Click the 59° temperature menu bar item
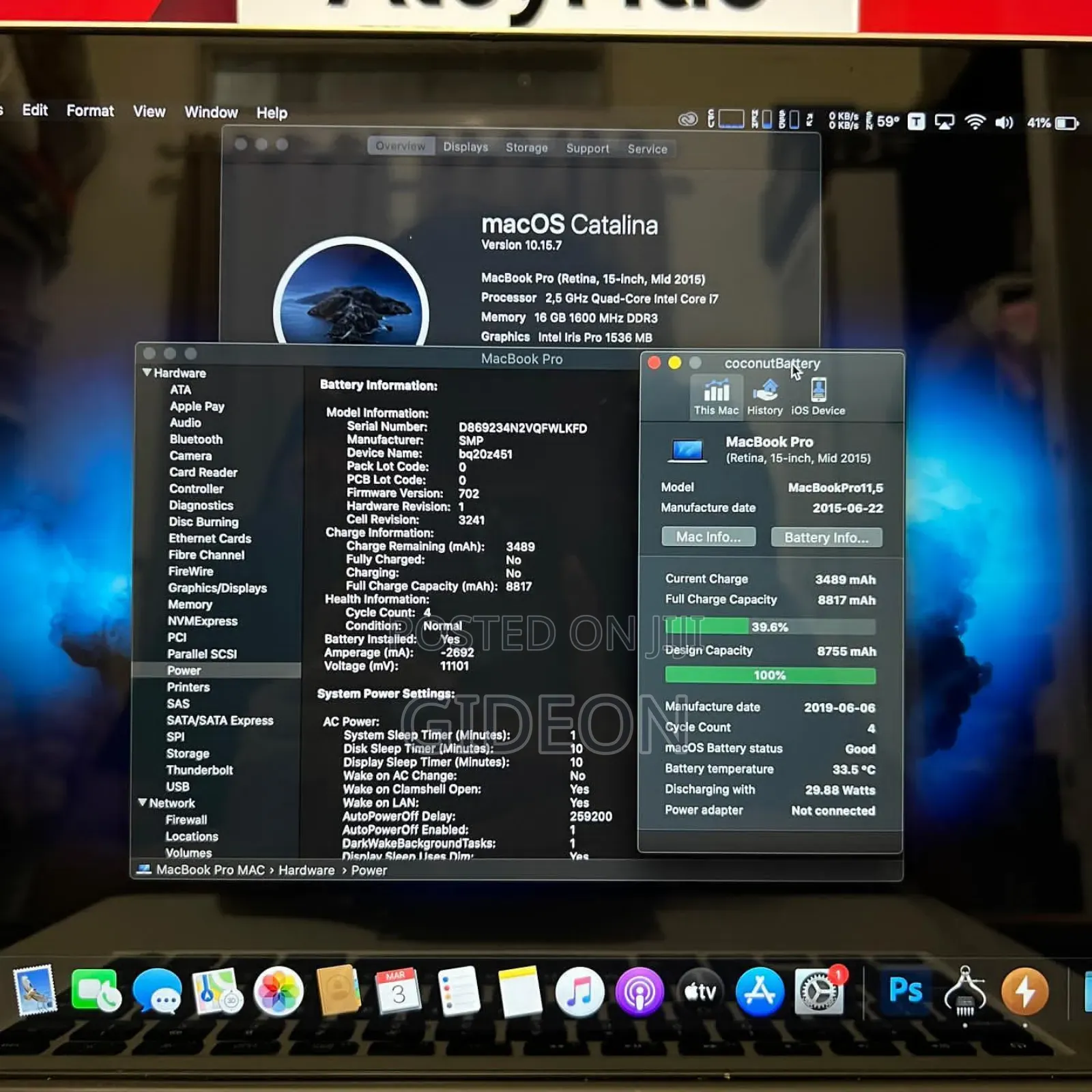Screen dimensions: 1092x1092 coord(882,121)
